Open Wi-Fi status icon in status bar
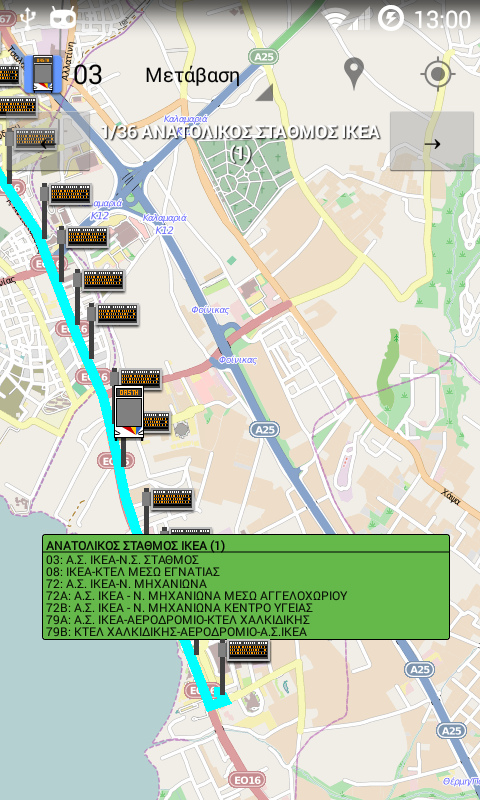This screenshot has width=480, height=800. point(336,19)
